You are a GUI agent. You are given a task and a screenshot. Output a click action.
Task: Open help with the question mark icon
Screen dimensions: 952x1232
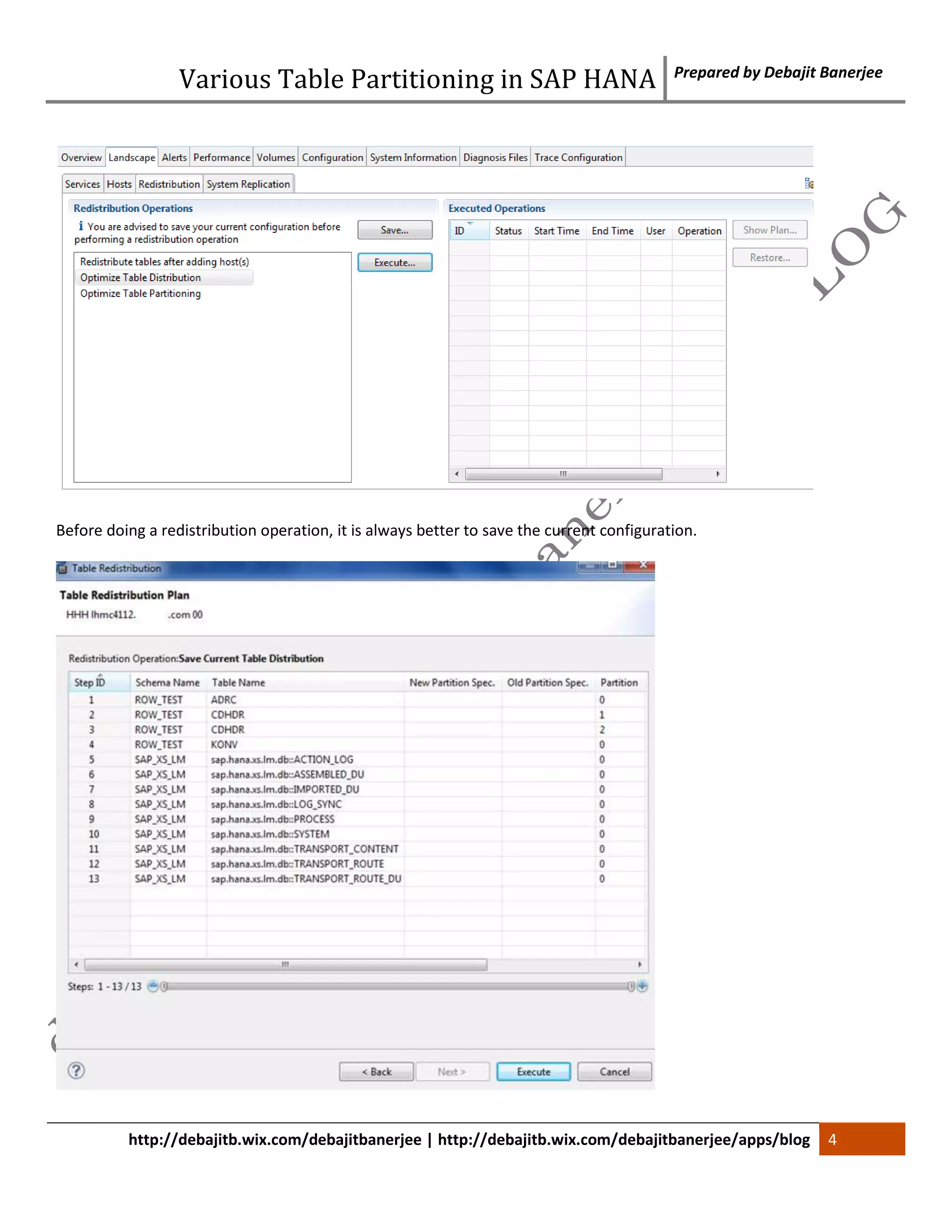click(x=76, y=1070)
